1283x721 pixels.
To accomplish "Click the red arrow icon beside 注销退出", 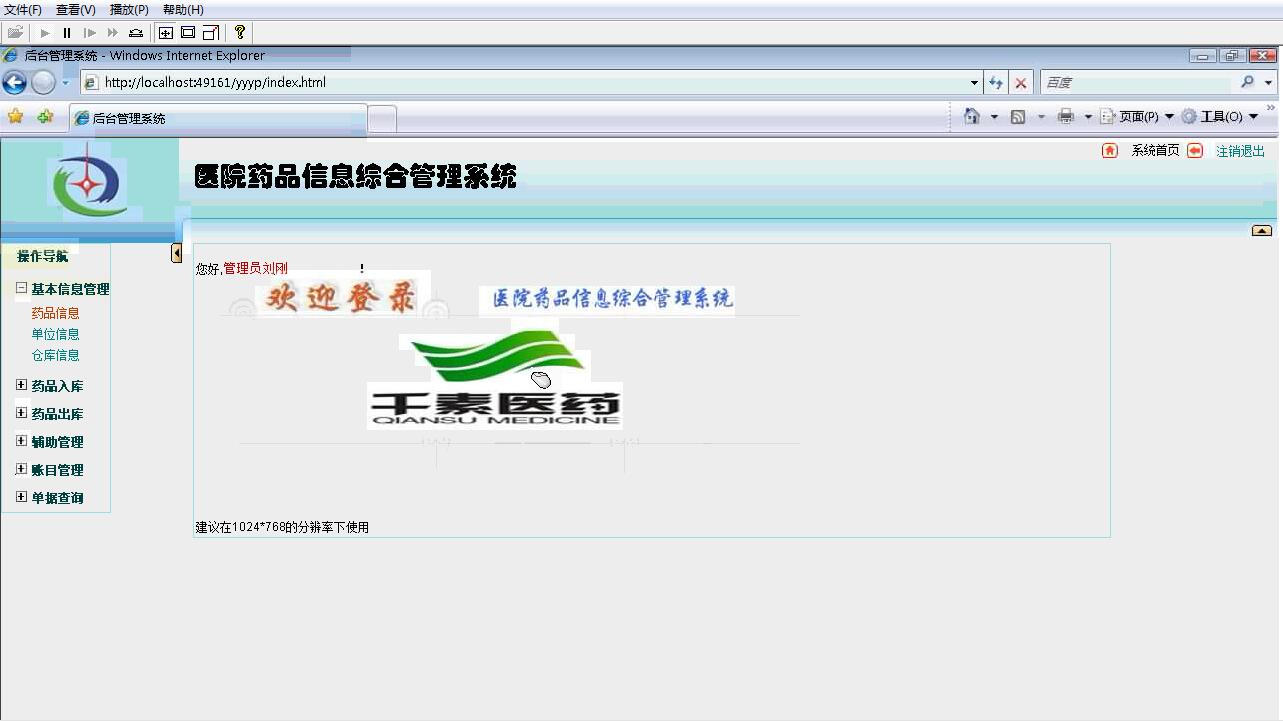I will click(x=1195, y=151).
